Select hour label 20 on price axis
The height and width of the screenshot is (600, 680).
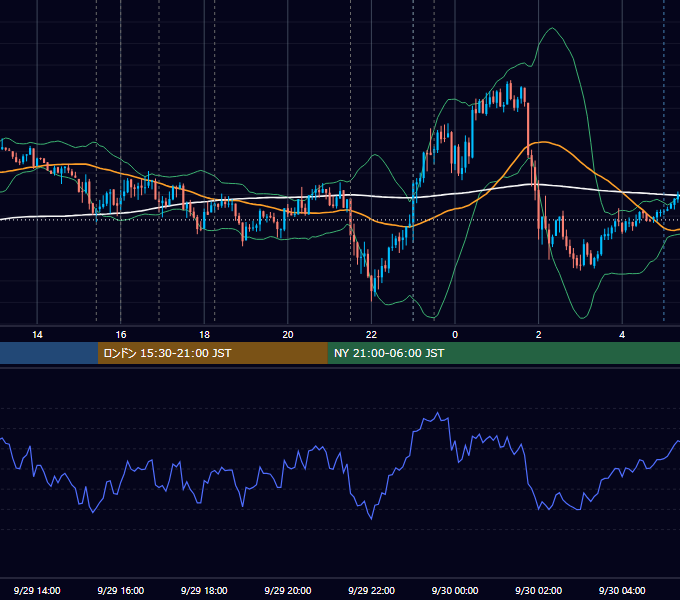288,335
